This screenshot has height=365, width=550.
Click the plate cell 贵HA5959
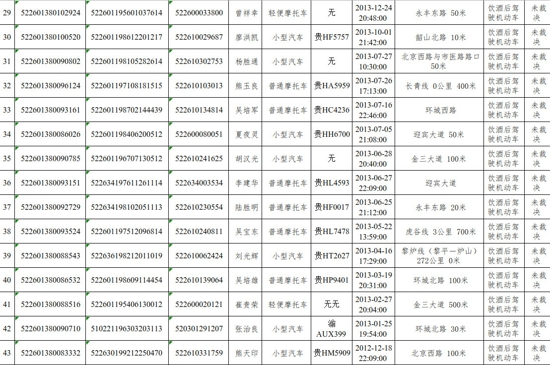click(331, 86)
